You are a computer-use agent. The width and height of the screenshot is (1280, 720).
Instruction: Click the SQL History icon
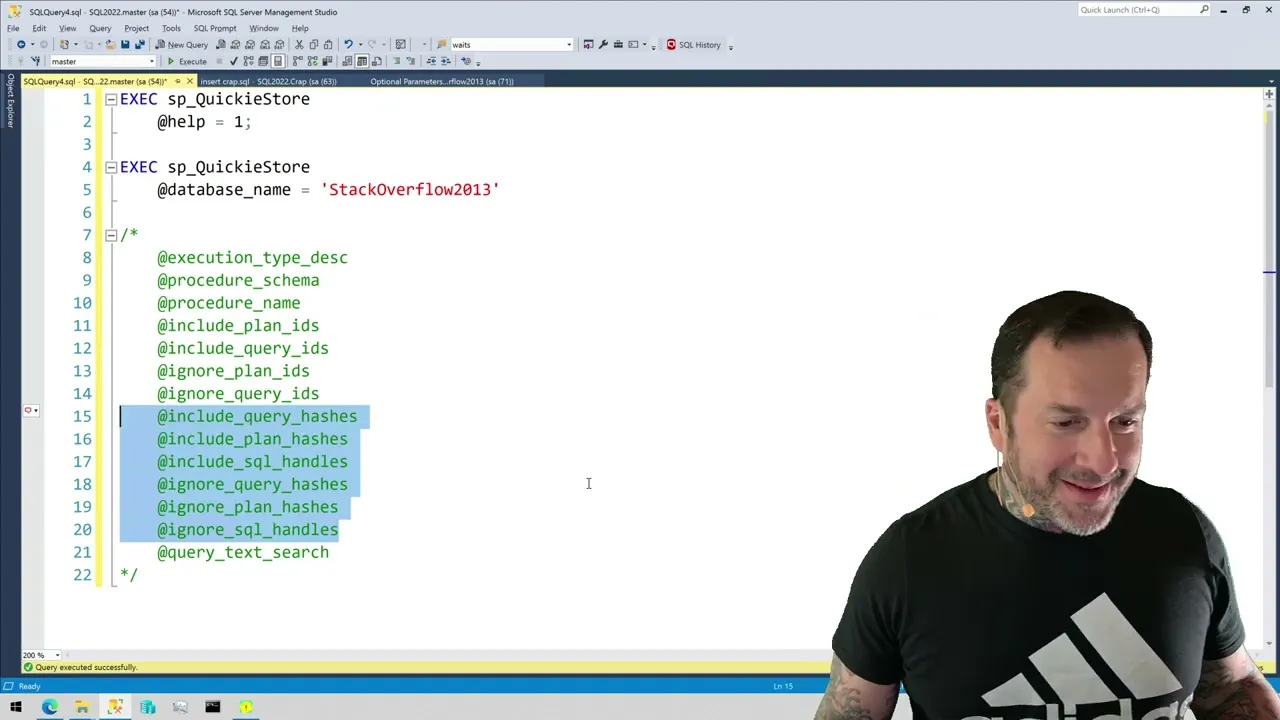pos(694,45)
